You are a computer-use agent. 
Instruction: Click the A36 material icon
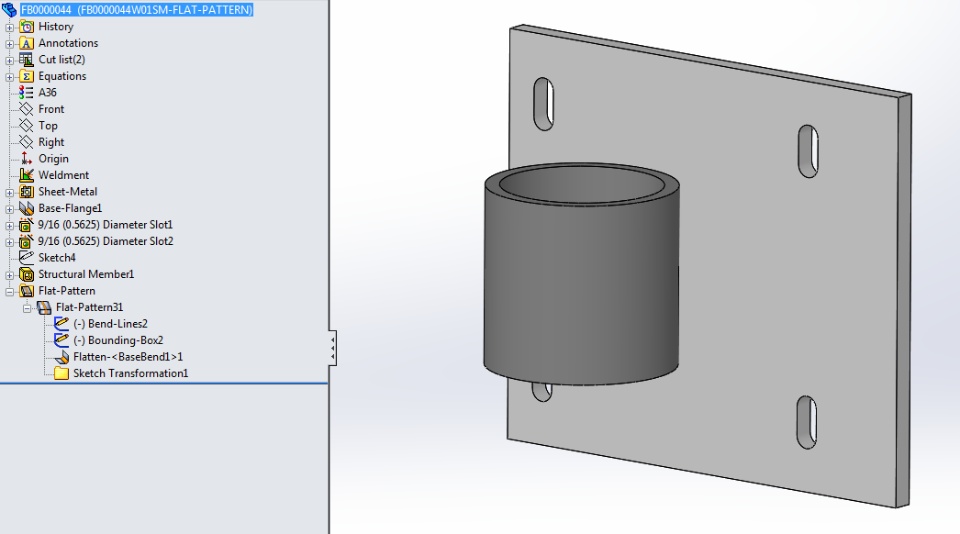pyautogui.click(x=26, y=92)
